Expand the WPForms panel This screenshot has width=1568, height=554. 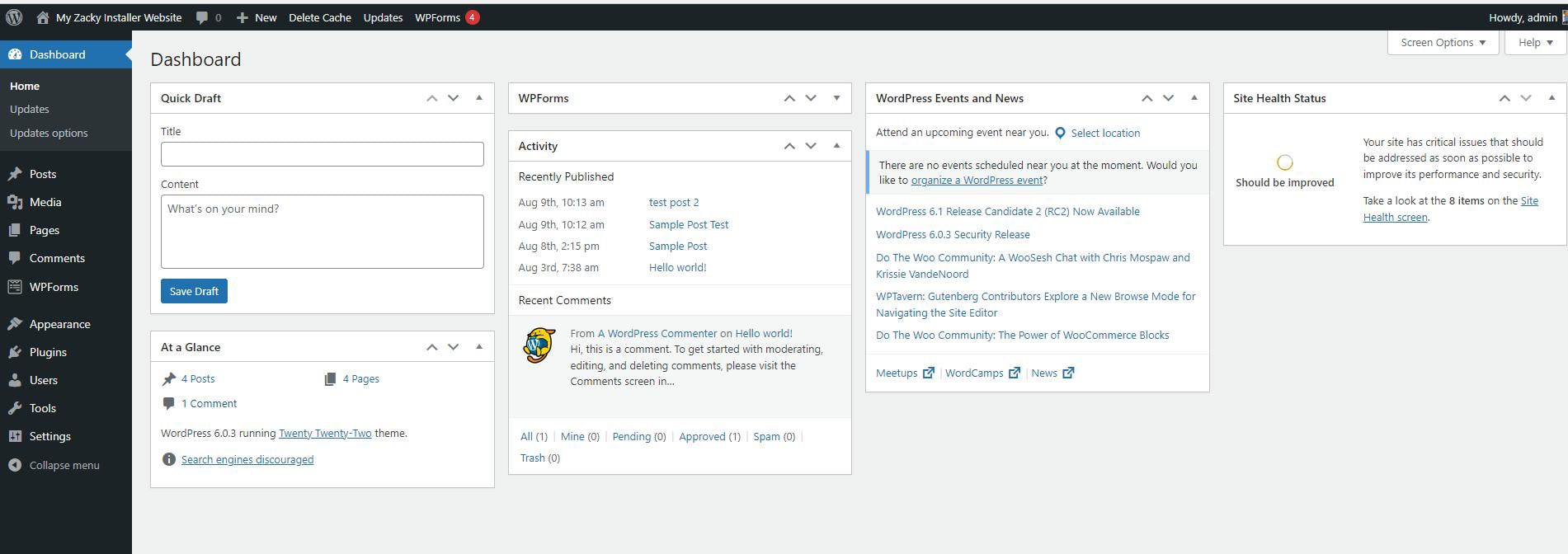[836, 98]
